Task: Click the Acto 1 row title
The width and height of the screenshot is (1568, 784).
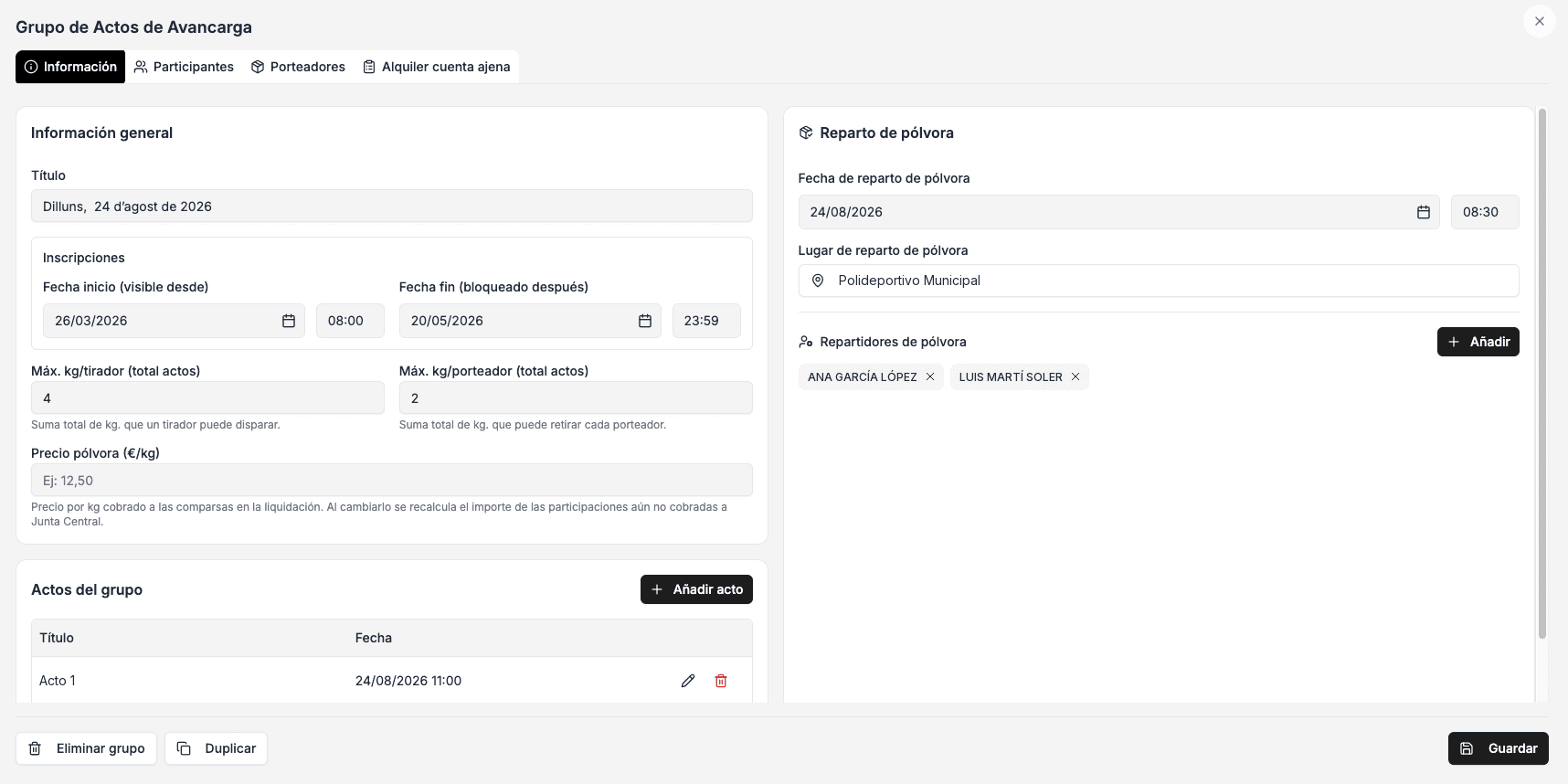Action: (x=58, y=681)
